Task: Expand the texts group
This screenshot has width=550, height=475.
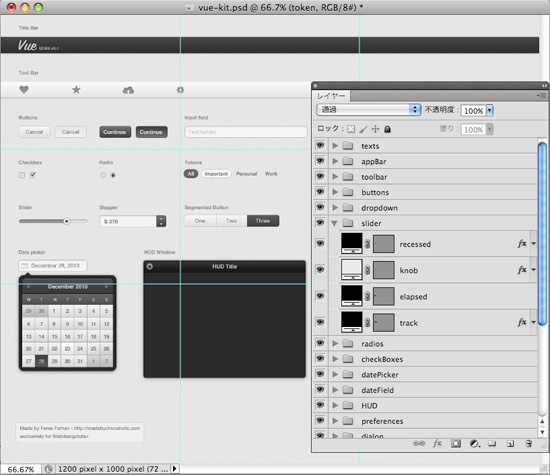Action: (335, 145)
